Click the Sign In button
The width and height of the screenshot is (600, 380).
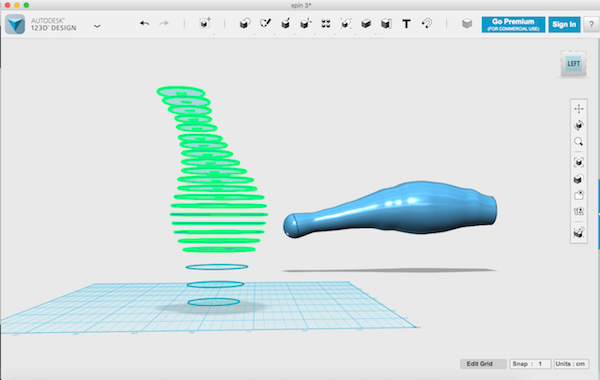coord(564,24)
